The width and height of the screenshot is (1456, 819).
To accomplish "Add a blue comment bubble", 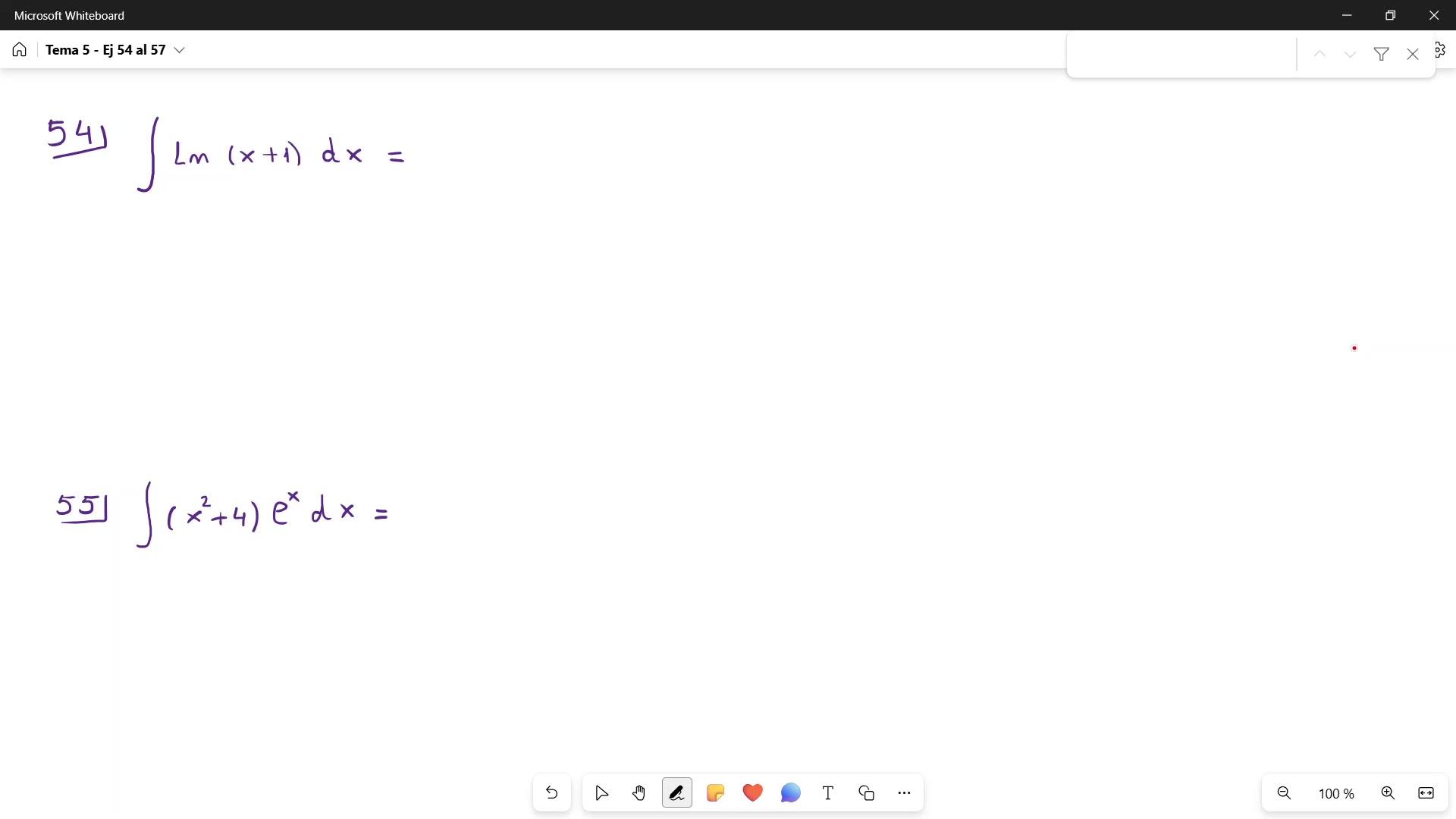I will [790, 793].
